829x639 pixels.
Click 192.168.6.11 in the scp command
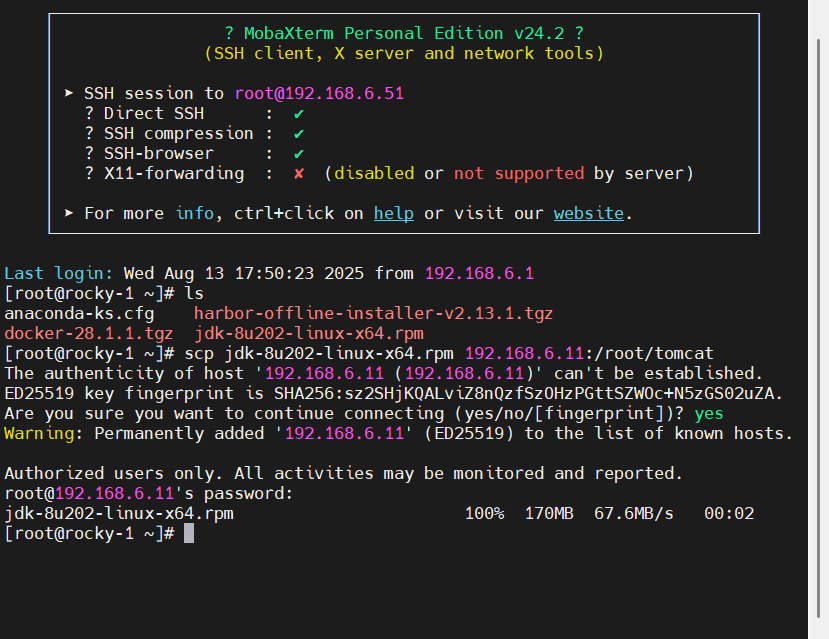pos(524,353)
